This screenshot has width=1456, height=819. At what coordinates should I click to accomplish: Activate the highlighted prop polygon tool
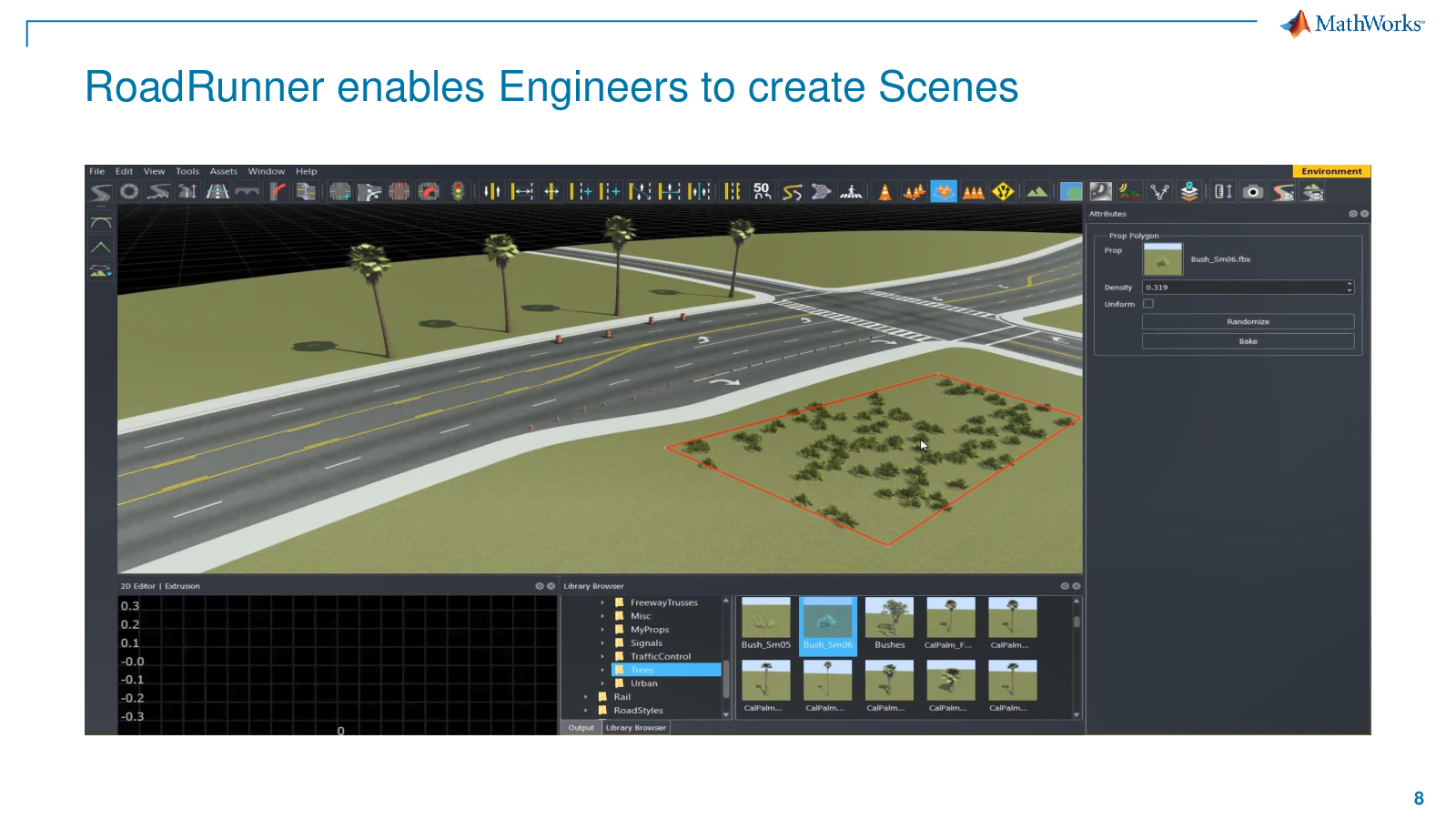[x=944, y=192]
